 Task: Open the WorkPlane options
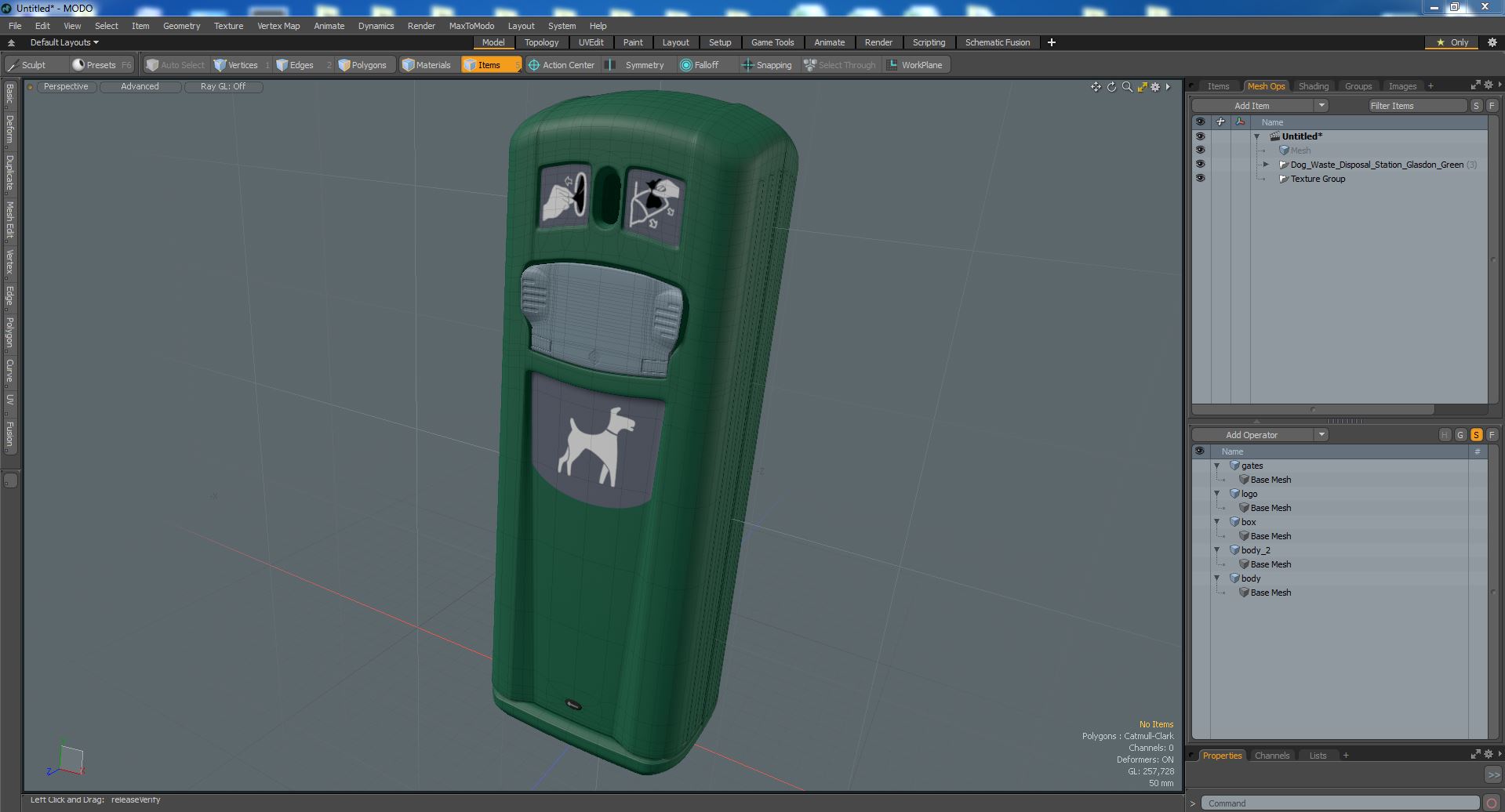(916, 65)
